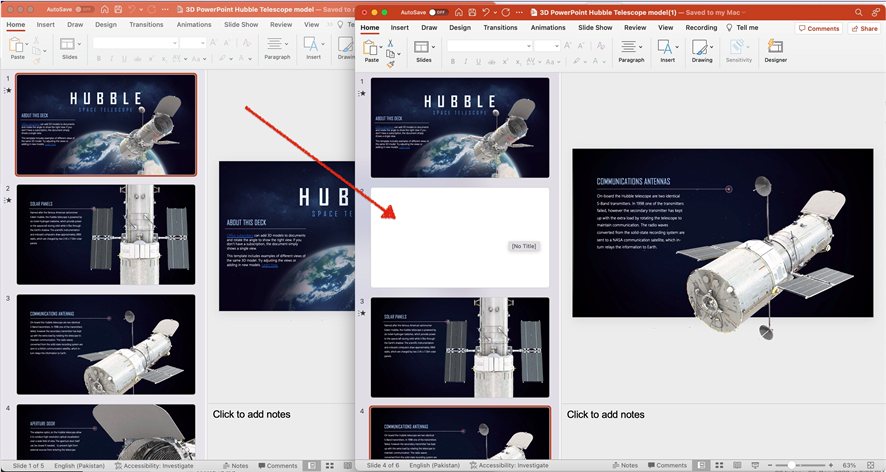Open Recording tab in front window
This screenshot has height=472, width=886.
pyautogui.click(x=701, y=27)
